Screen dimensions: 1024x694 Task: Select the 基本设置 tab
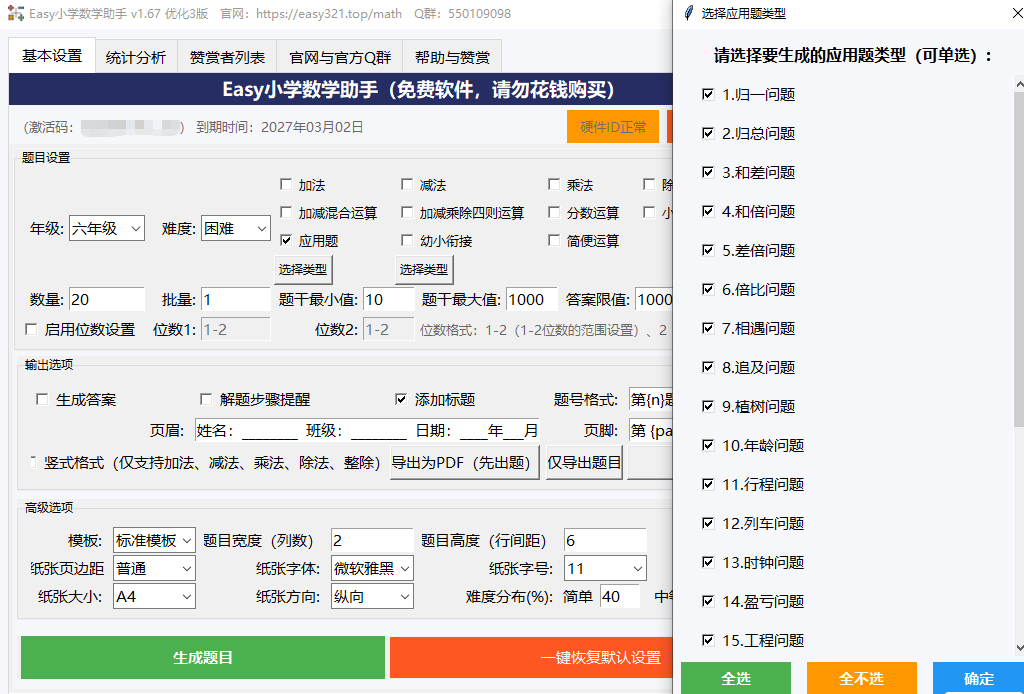tap(52, 55)
